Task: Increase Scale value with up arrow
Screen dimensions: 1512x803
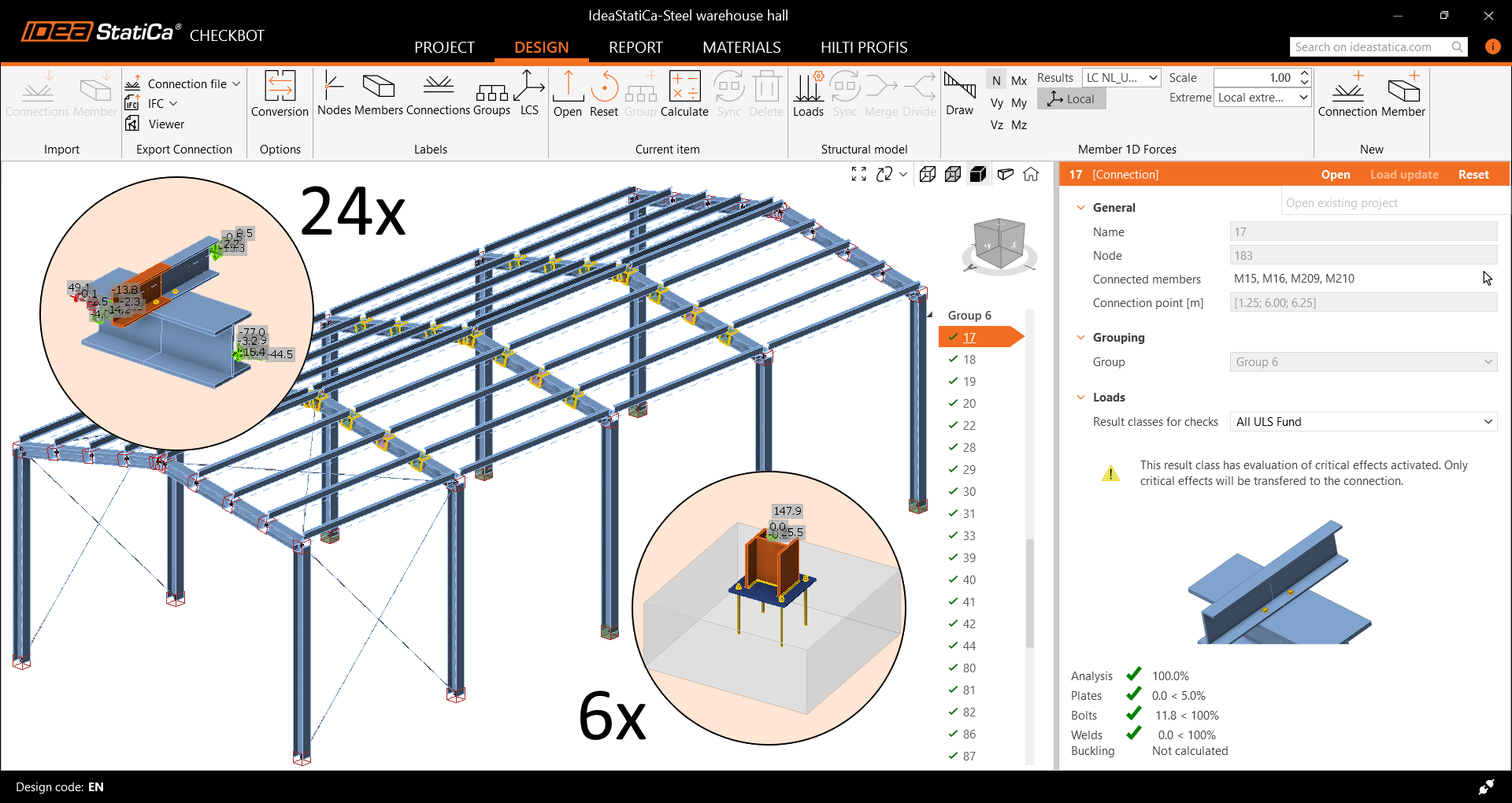Action: coord(1304,73)
